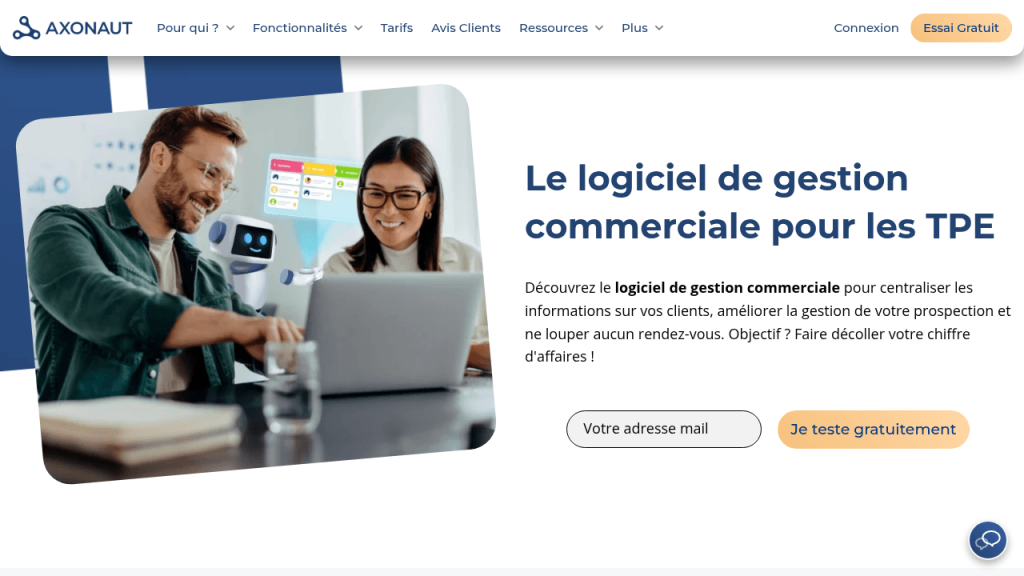Click the Essai Gratuit button
Image resolution: width=1024 pixels, height=576 pixels.
(961, 28)
